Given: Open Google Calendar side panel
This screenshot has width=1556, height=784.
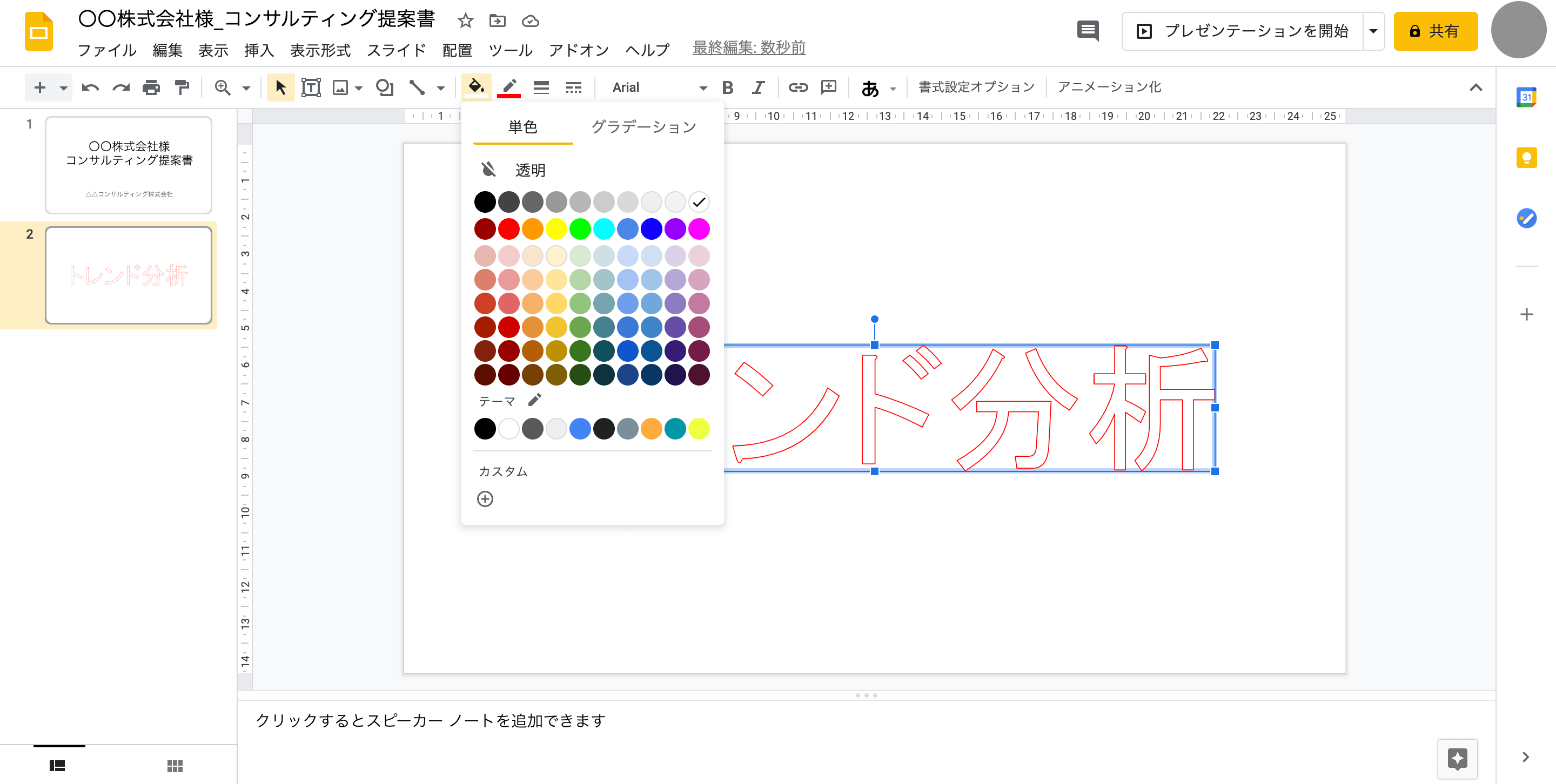Looking at the screenshot, I should [x=1526, y=97].
